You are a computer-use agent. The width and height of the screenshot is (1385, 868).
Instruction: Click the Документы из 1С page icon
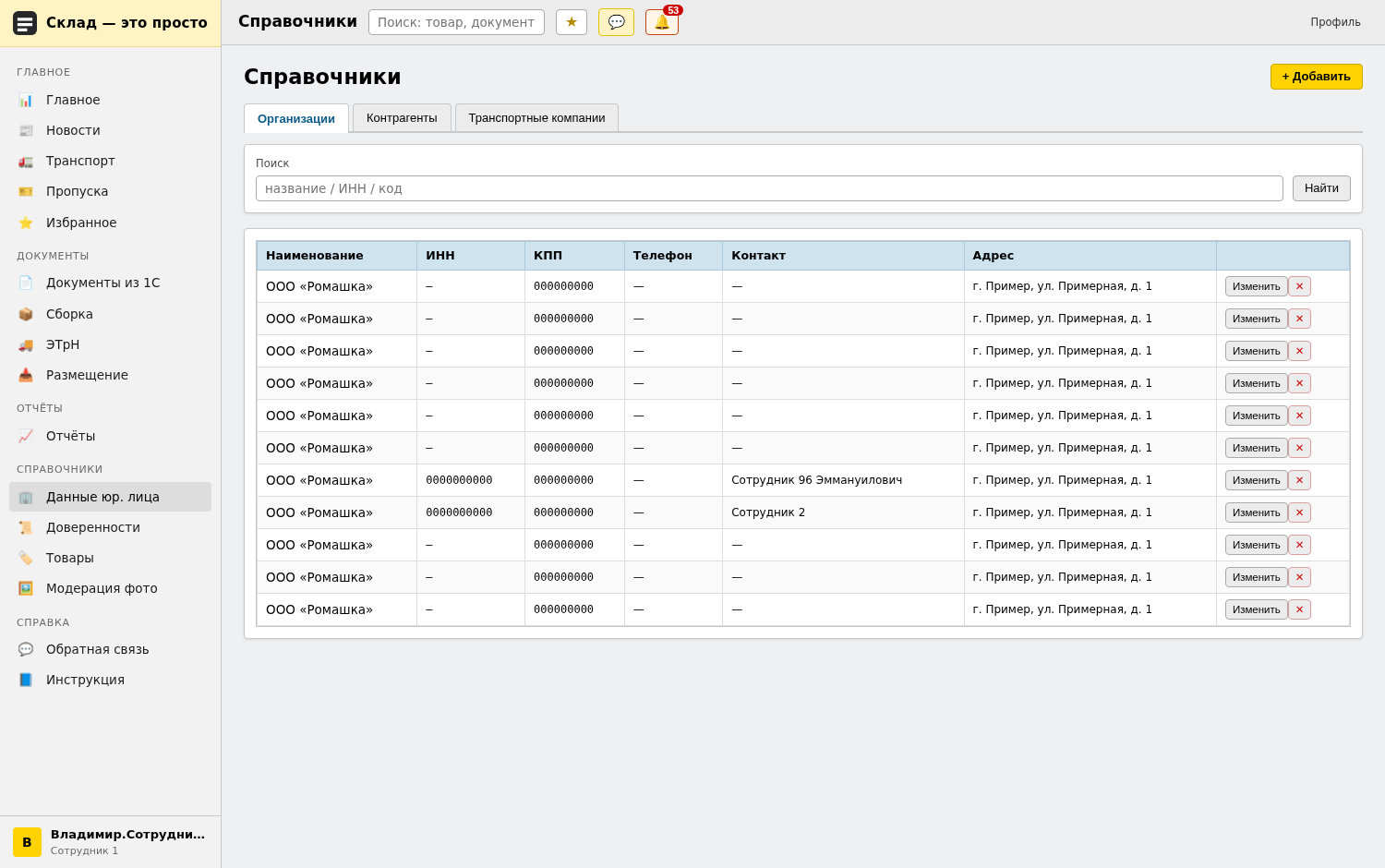pos(26,283)
